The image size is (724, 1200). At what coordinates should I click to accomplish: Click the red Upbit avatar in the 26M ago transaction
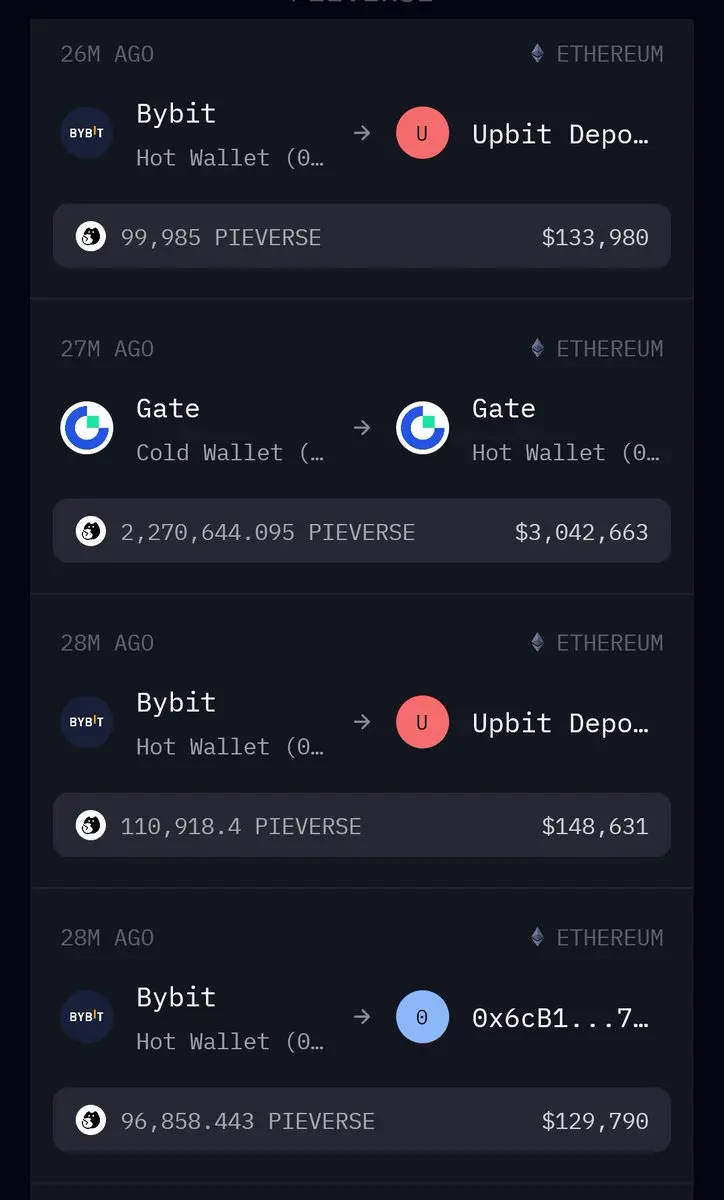click(x=422, y=133)
